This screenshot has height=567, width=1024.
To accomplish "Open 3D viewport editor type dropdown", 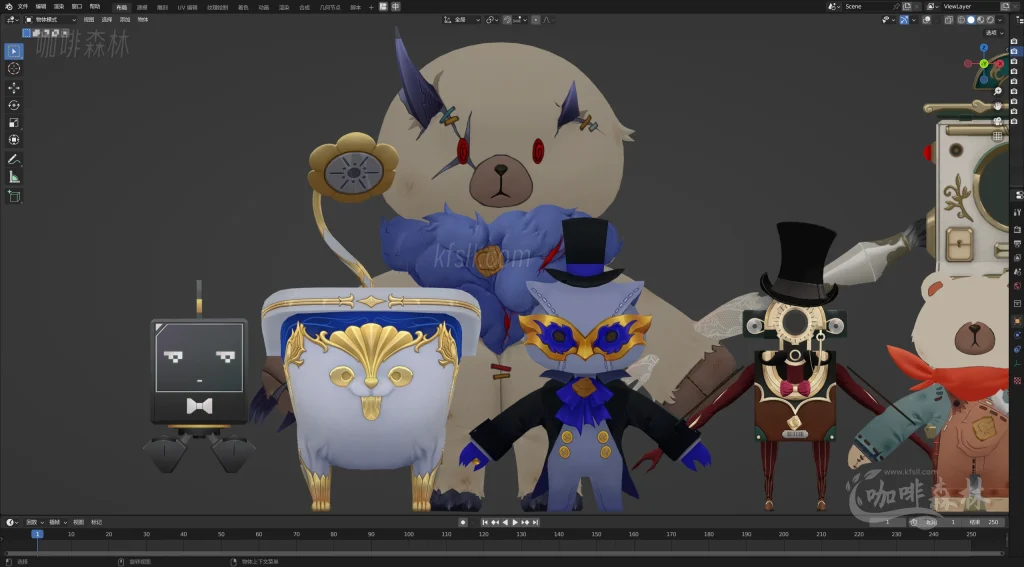I will click(x=13, y=20).
